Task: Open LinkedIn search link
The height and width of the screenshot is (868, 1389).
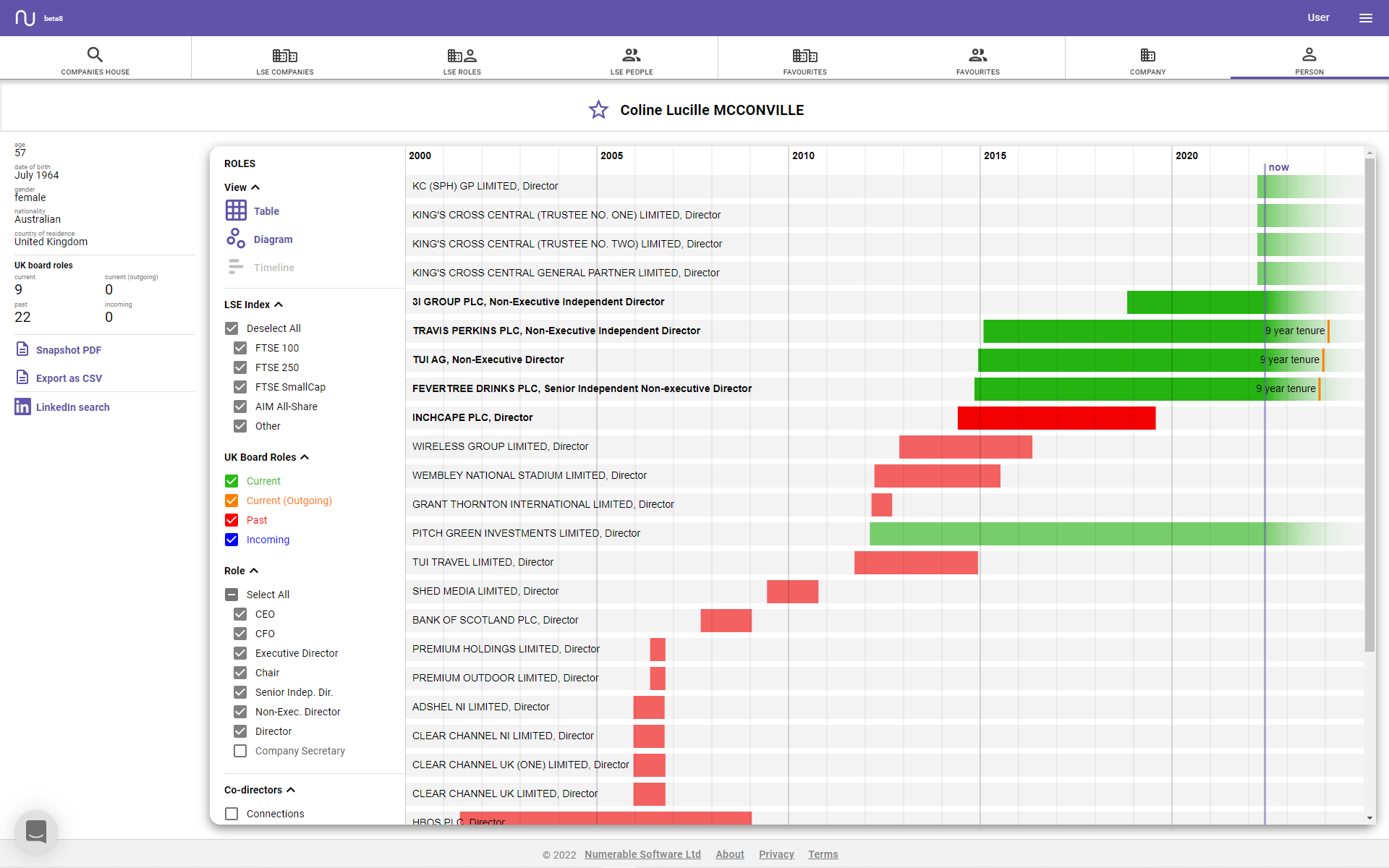Action: [73, 407]
